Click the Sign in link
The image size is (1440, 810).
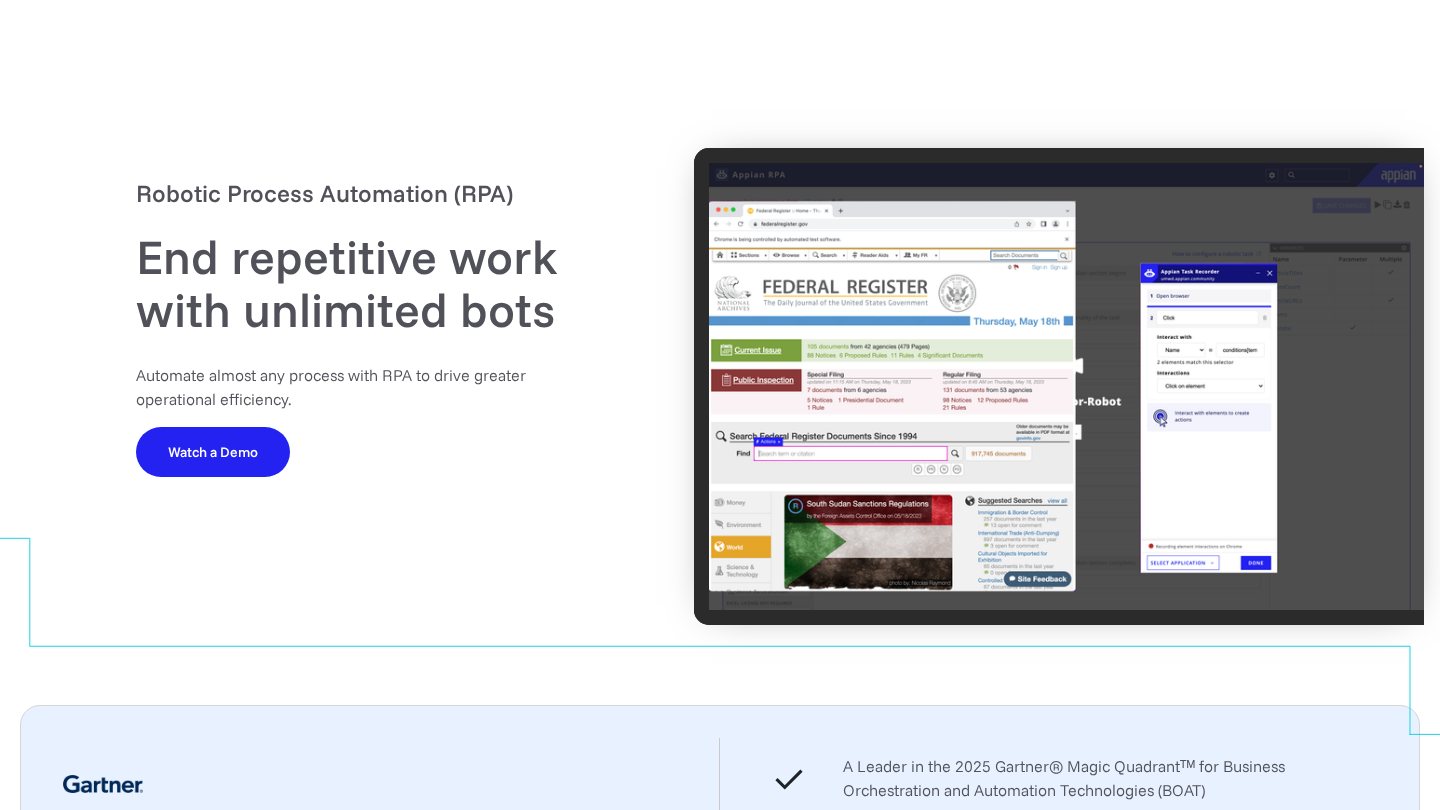1039,267
